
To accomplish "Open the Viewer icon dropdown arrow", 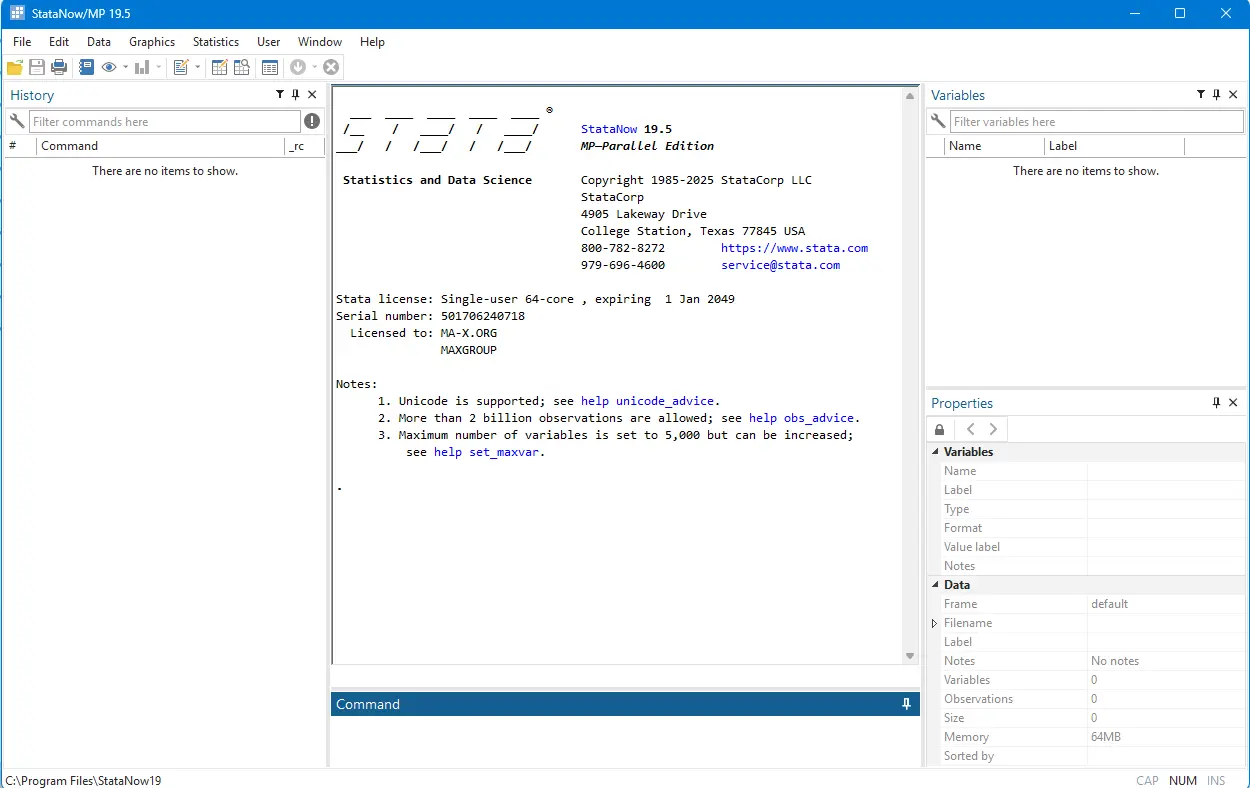I will pyautogui.click(x=125, y=67).
